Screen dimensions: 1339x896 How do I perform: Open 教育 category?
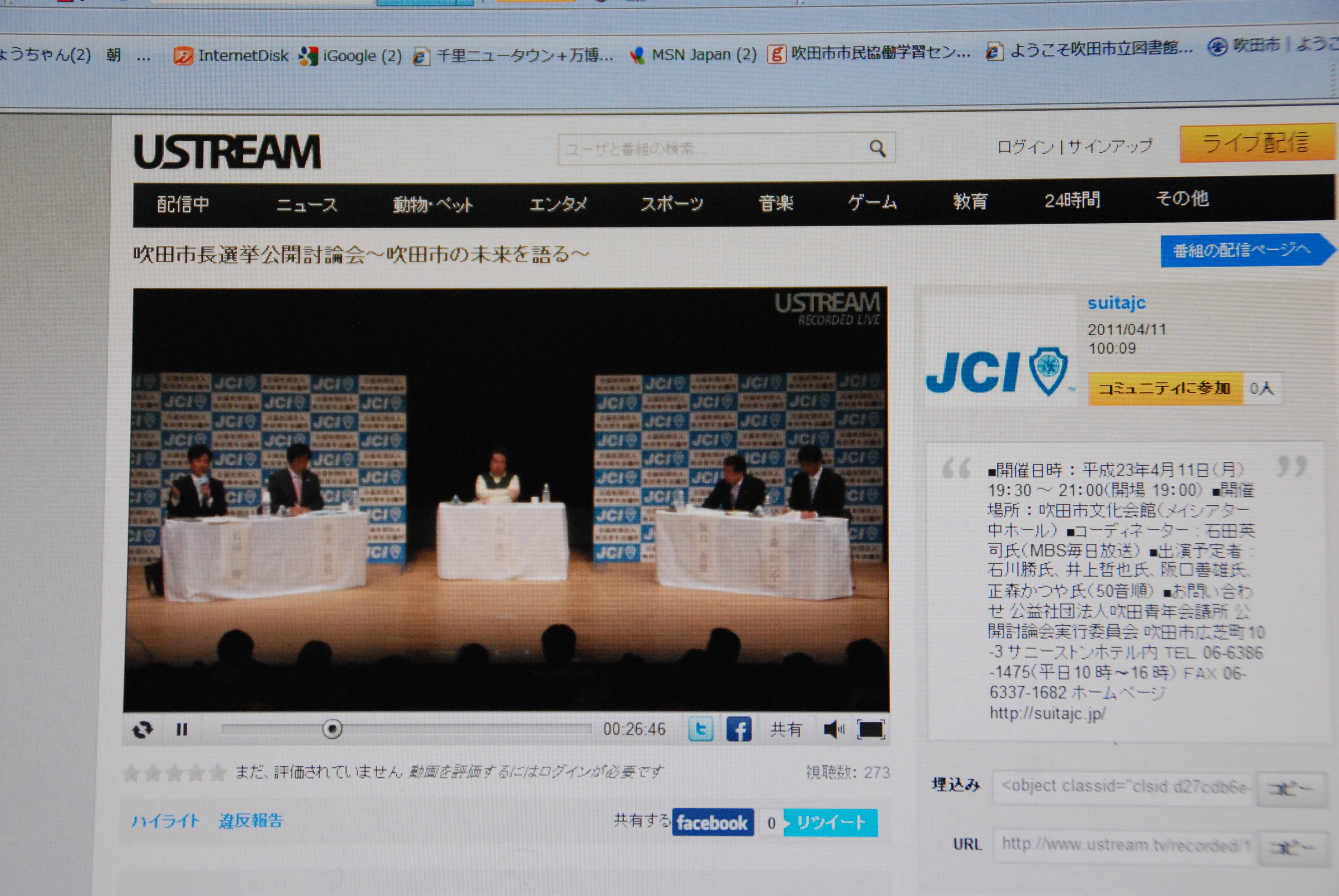pyautogui.click(x=970, y=201)
